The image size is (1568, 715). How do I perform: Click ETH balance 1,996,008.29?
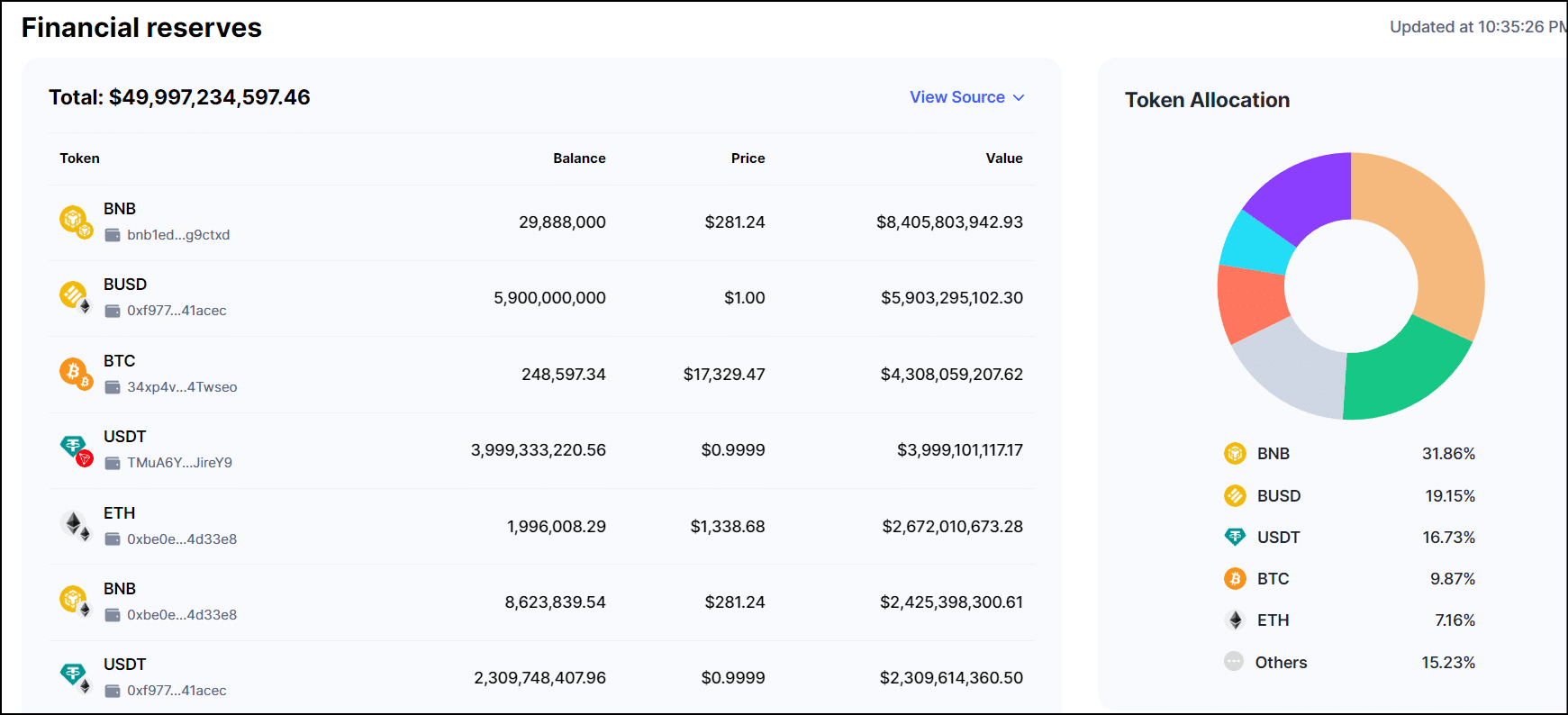click(x=557, y=526)
